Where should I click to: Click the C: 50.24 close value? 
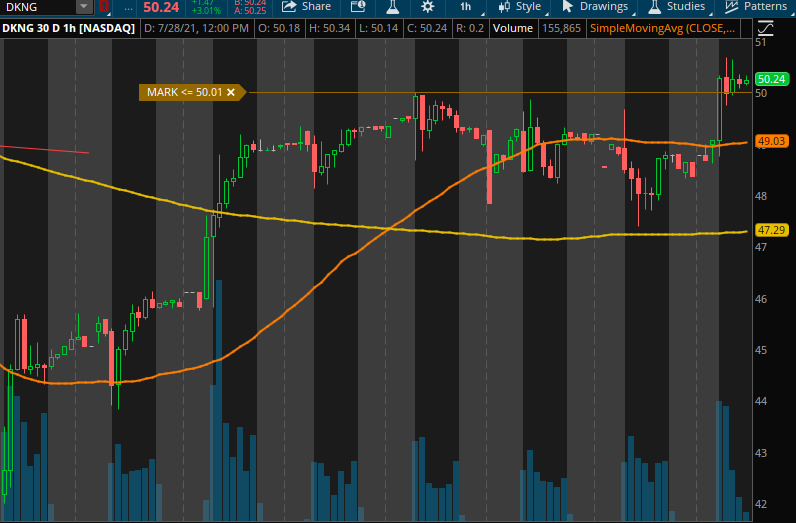coord(427,28)
